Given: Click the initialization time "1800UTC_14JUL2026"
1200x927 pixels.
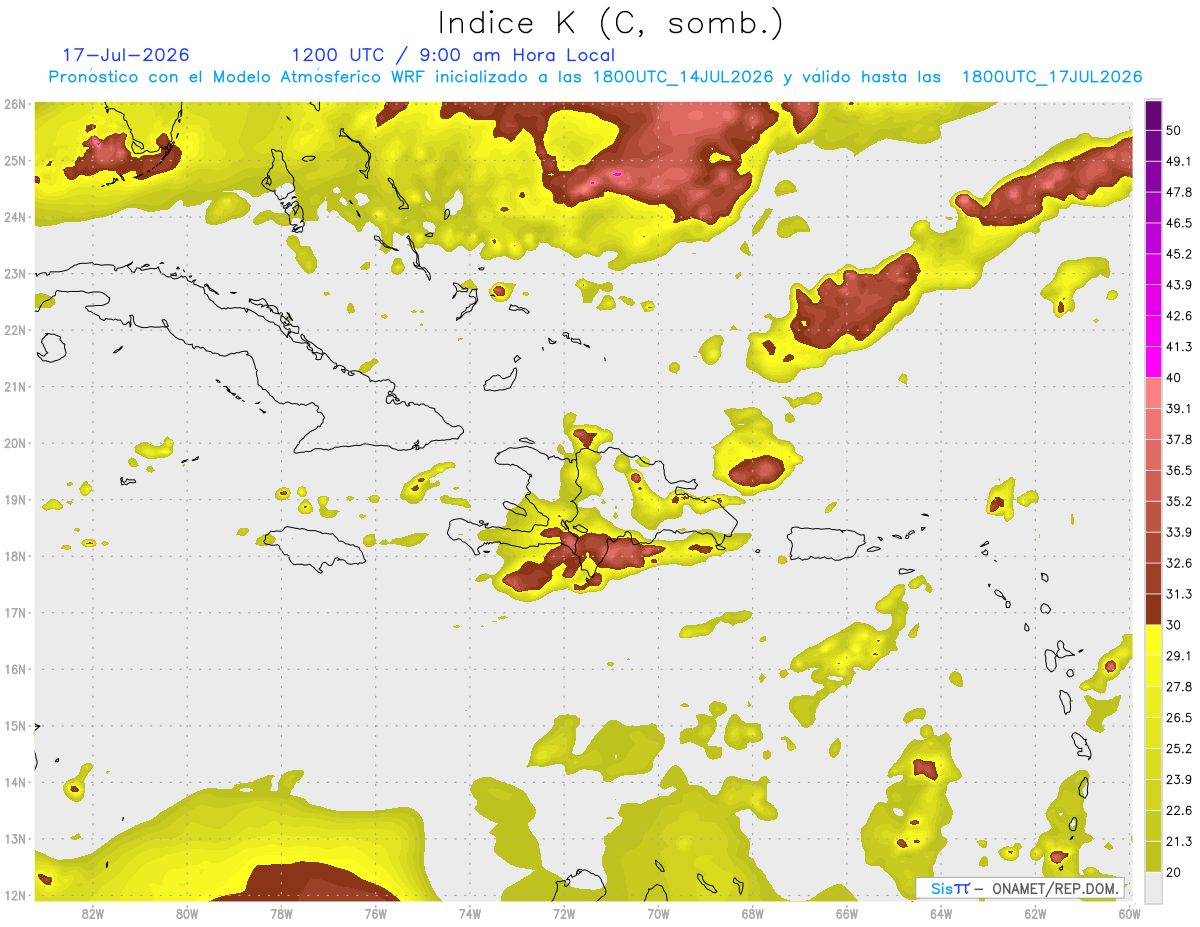Looking at the screenshot, I should 682,77.
